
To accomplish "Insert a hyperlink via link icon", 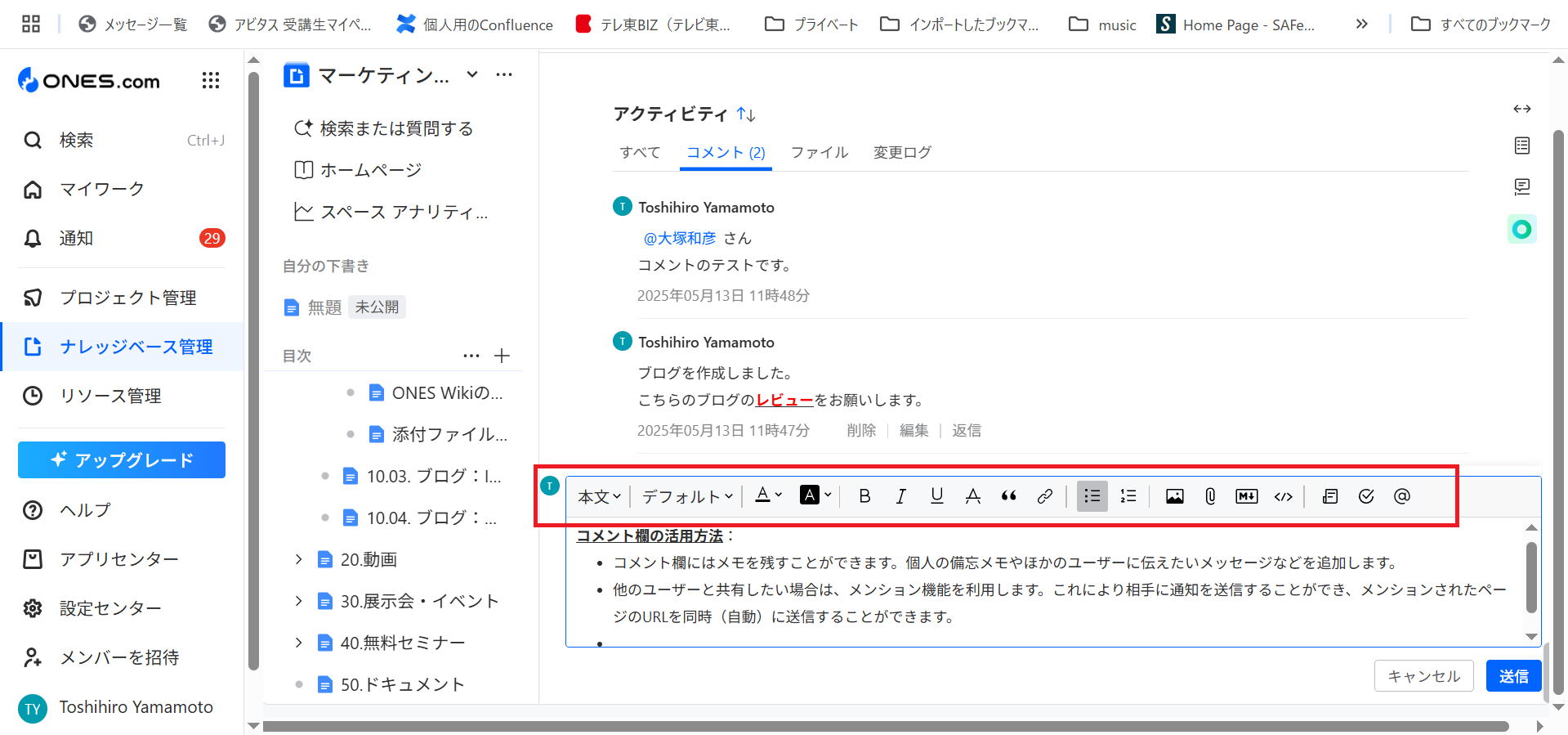I will pos(1044,496).
